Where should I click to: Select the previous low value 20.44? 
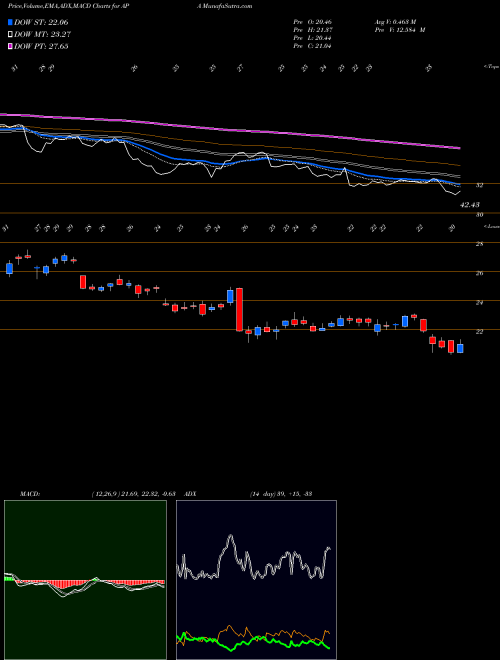click(322, 38)
